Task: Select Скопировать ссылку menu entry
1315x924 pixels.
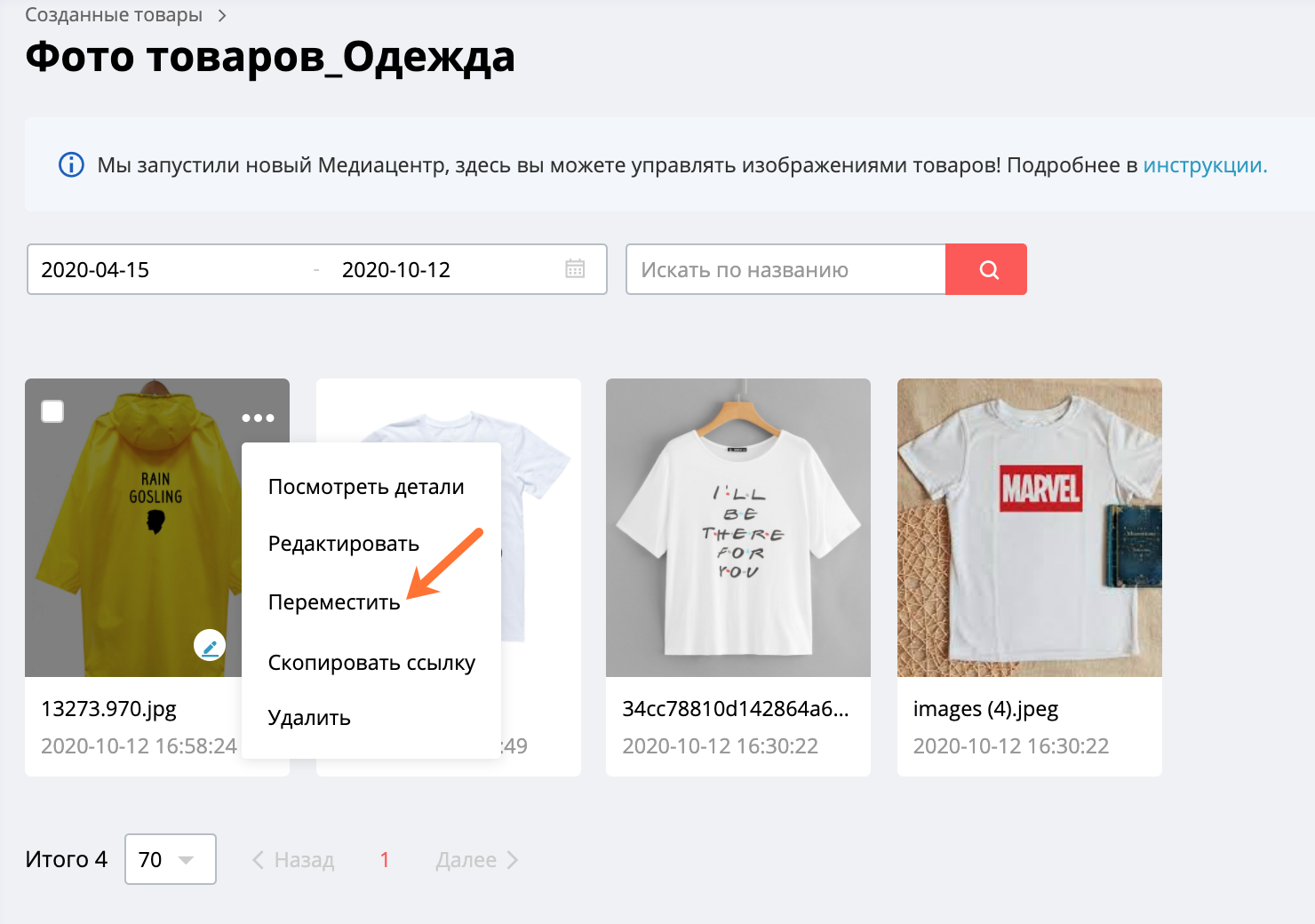Action: pyautogui.click(x=371, y=663)
